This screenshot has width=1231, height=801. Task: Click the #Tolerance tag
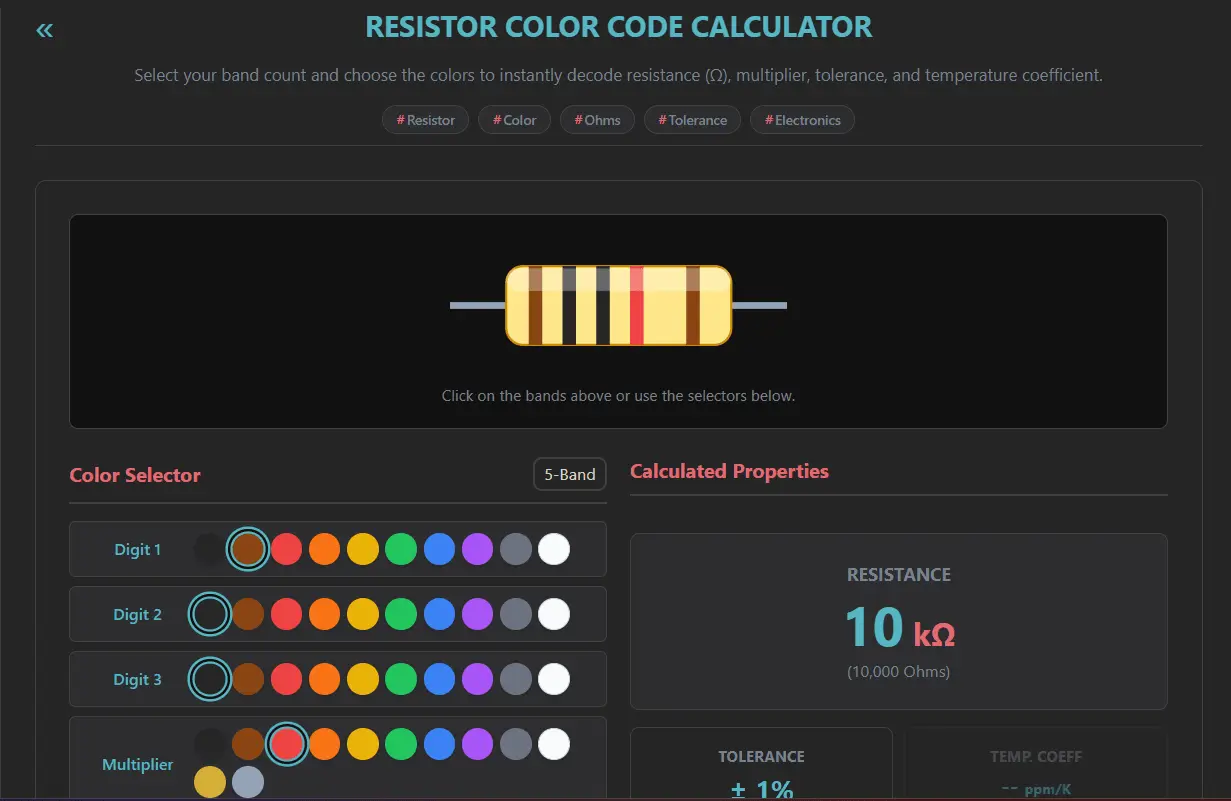(x=692, y=120)
